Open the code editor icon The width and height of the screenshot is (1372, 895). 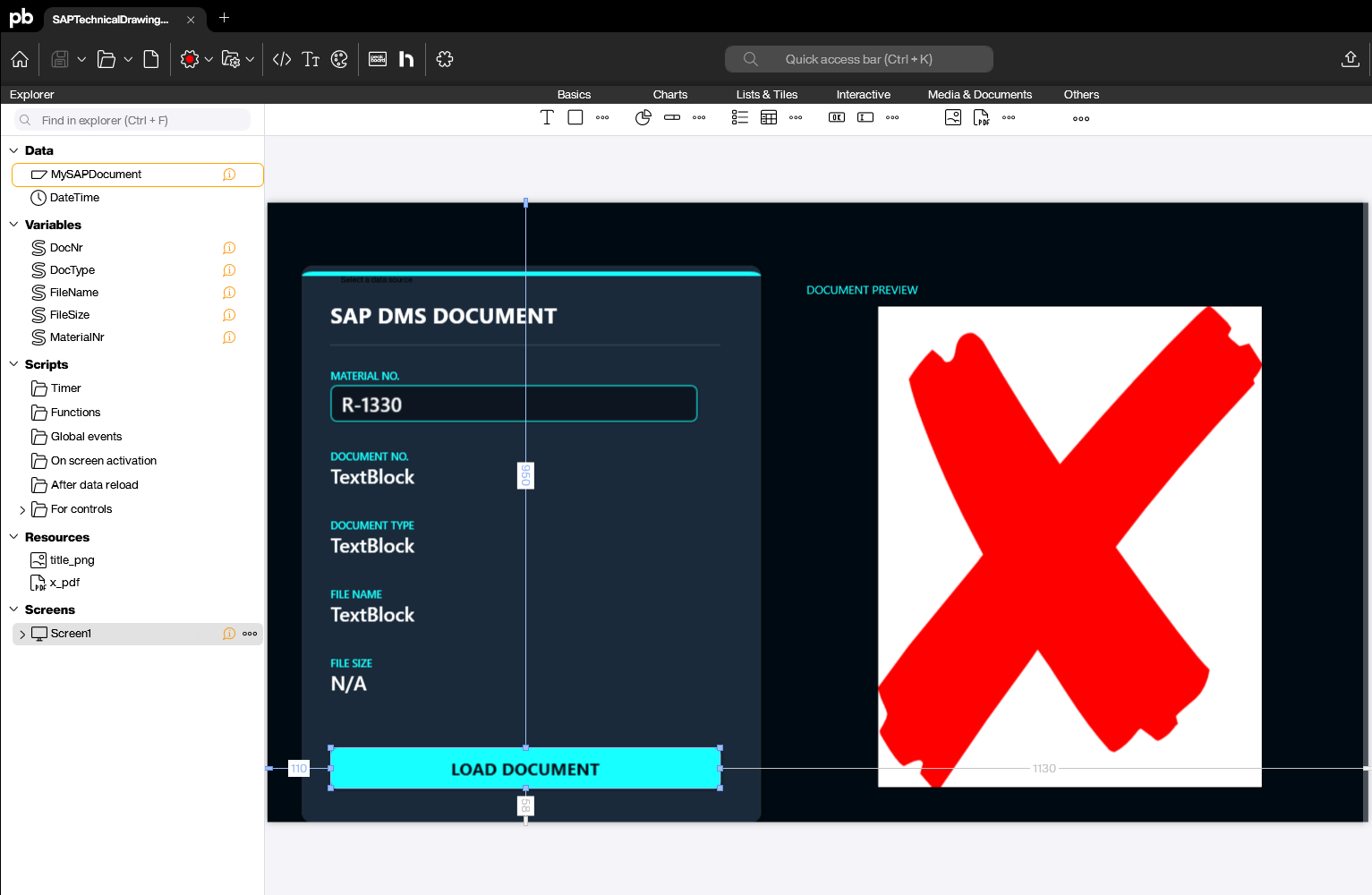click(282, 59)
